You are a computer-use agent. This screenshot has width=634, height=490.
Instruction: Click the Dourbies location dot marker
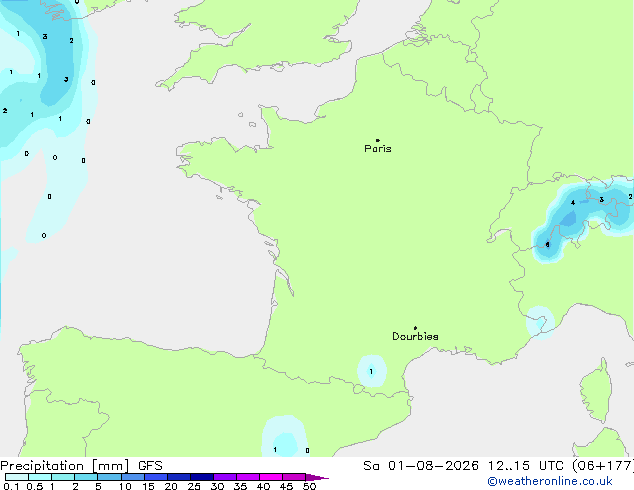tap(415, 328)
